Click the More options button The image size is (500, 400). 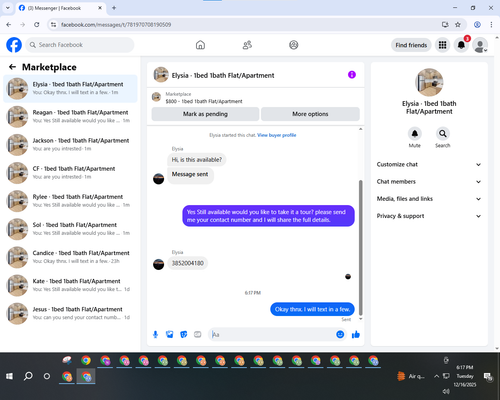click(310, 114)
